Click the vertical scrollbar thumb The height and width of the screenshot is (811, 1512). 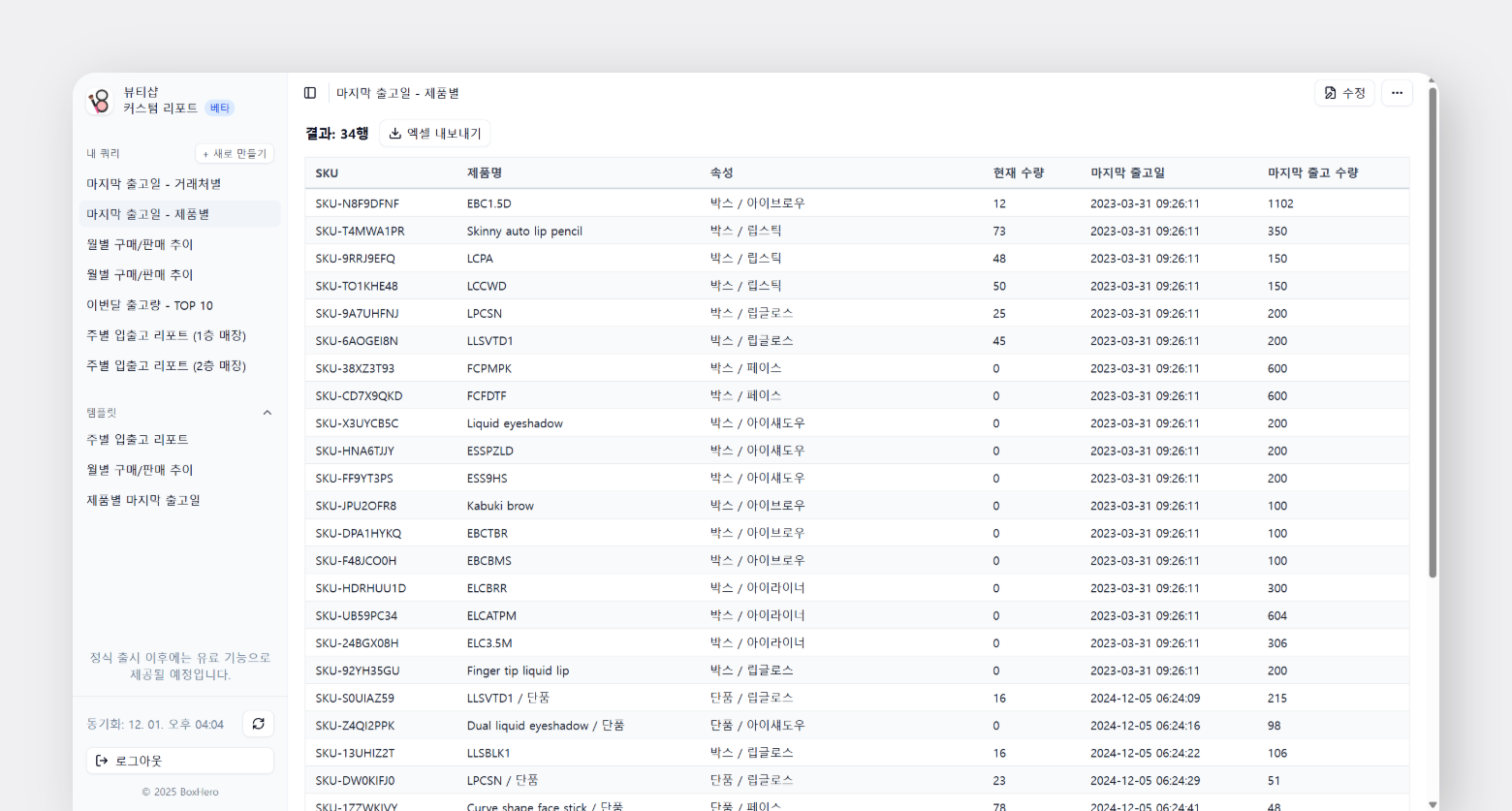pyautogui.click(x=1433, y=329)
